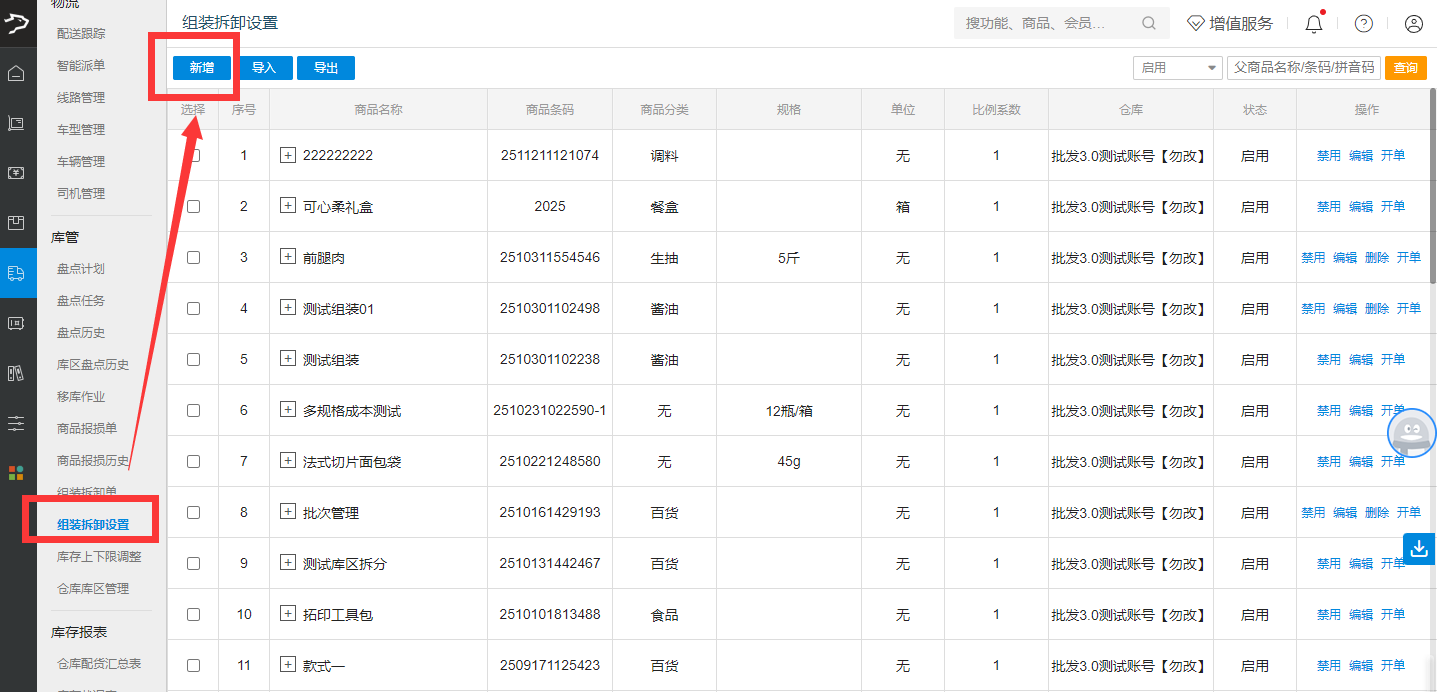Open the robot assistant chat icon
Viewport: 1437px width, 692px height.
(1411, 433)
